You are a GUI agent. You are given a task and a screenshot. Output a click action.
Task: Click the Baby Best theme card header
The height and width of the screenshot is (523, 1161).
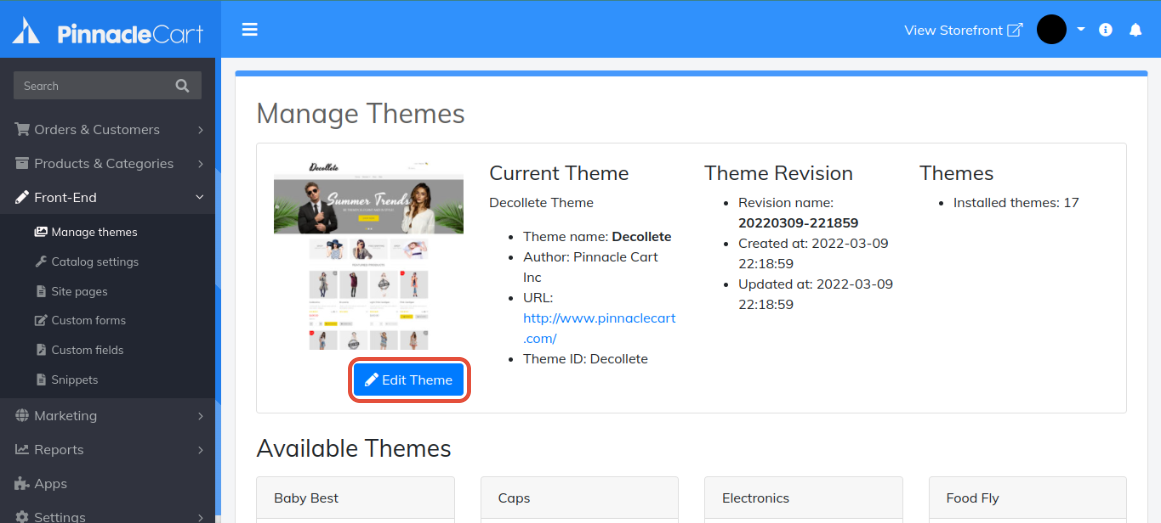tap(355, 498)
